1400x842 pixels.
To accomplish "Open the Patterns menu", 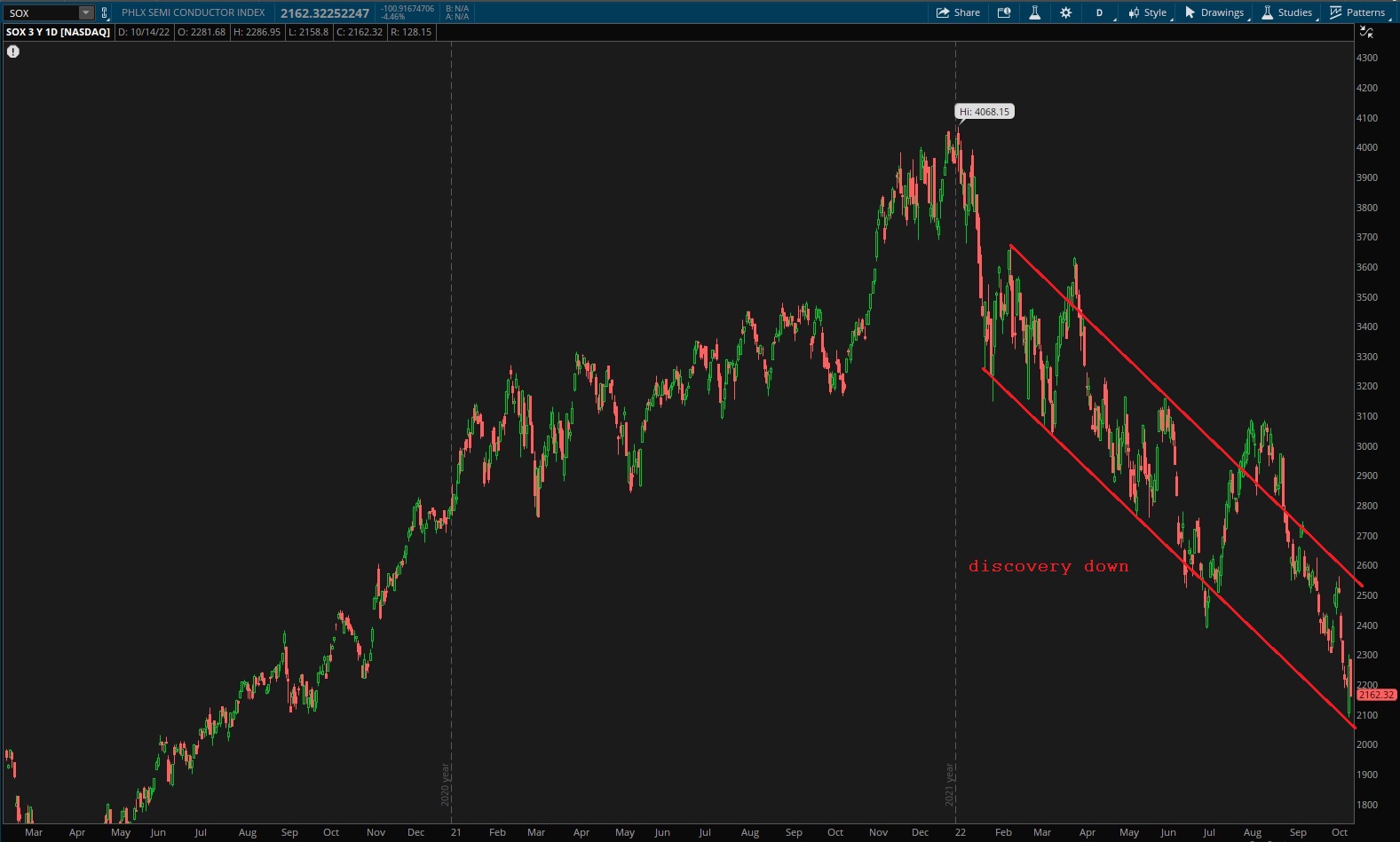I will click(x=1358, y=12).
